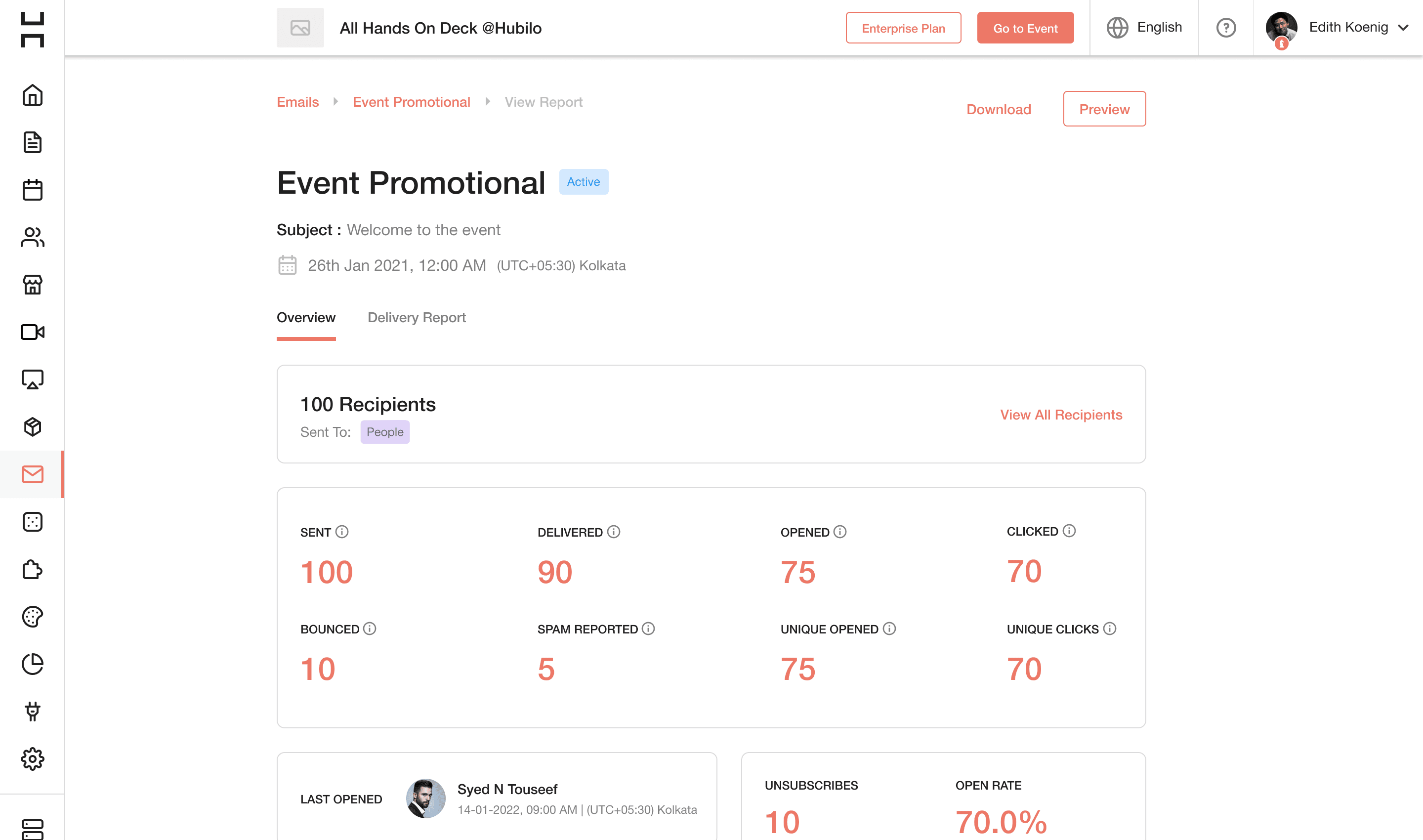Click the '(UTC+05:30) Kolkata' timezone under the subject
Image resolution: width=1423 pixels, height=840 pixels.
tap(561, 265)
